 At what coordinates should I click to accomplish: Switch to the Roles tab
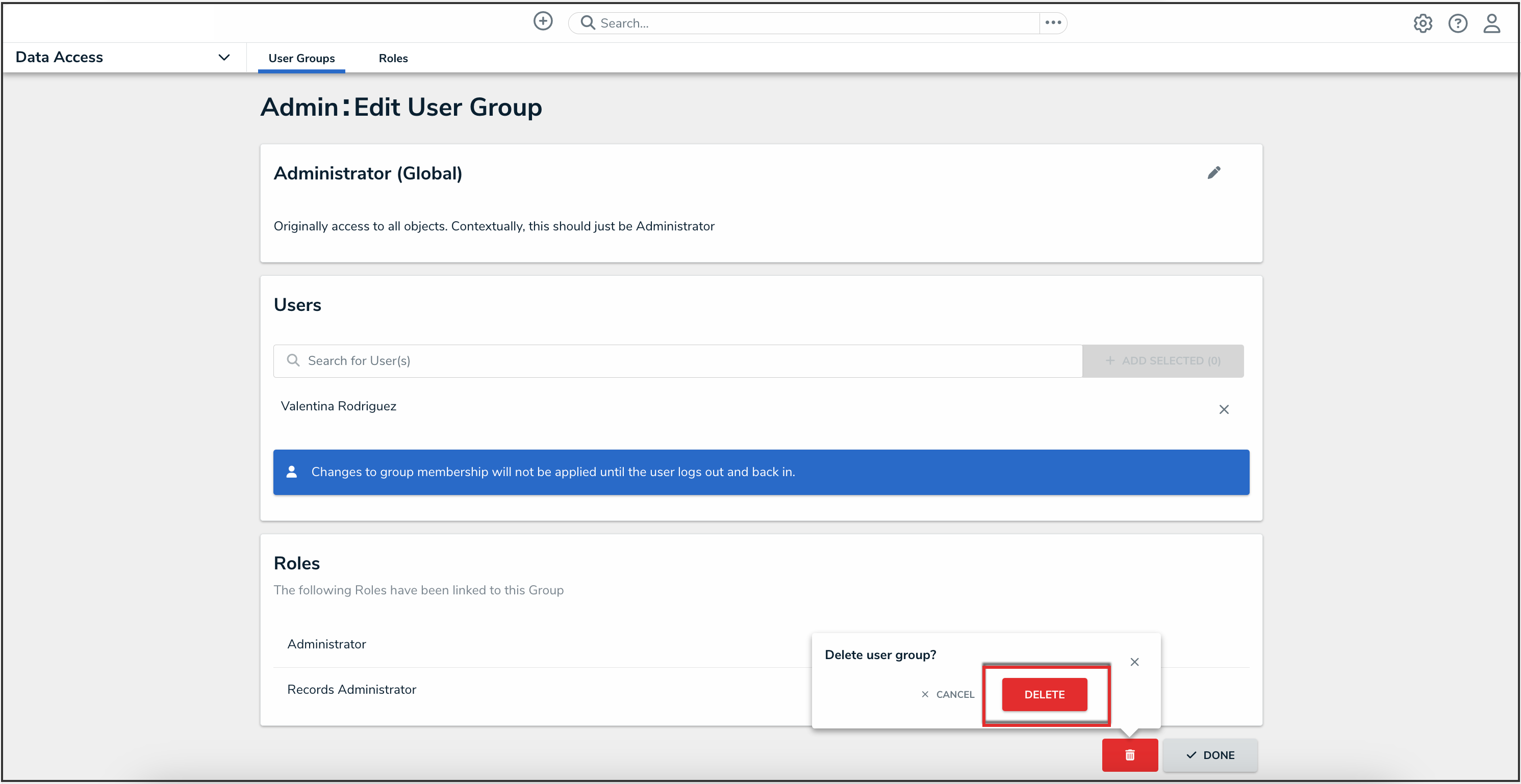393,58
